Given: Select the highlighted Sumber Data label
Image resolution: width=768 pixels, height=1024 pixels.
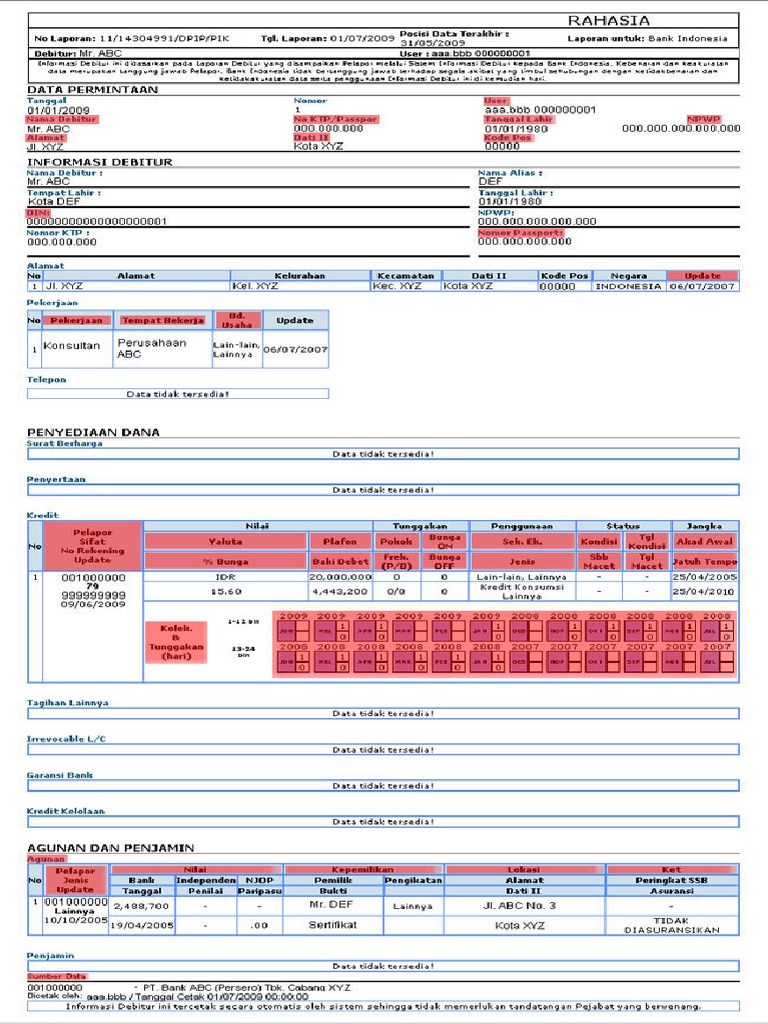Looking at the screenshot, I should point(56,976).
